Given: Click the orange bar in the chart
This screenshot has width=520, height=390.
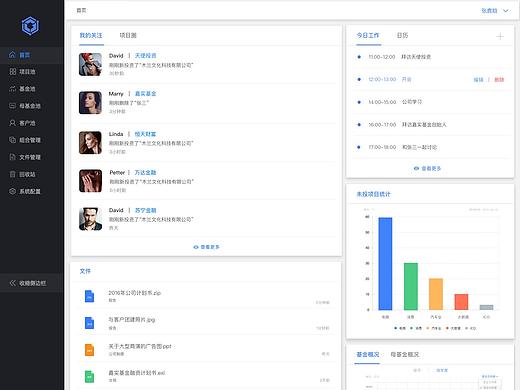Looking at the screenshot, I should click(436, 294).
